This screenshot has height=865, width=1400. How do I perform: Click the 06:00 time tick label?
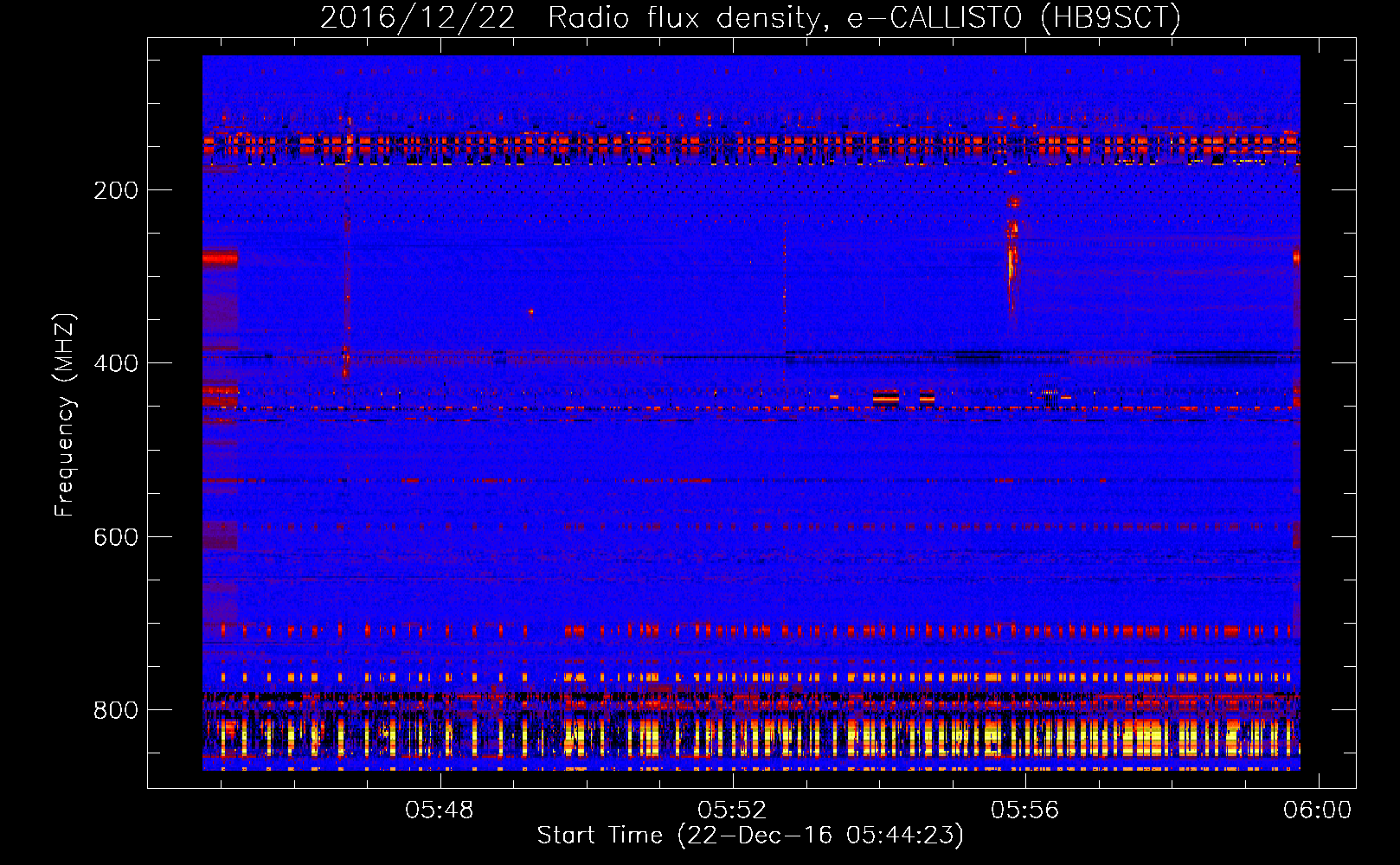(x=1317, y=810)
